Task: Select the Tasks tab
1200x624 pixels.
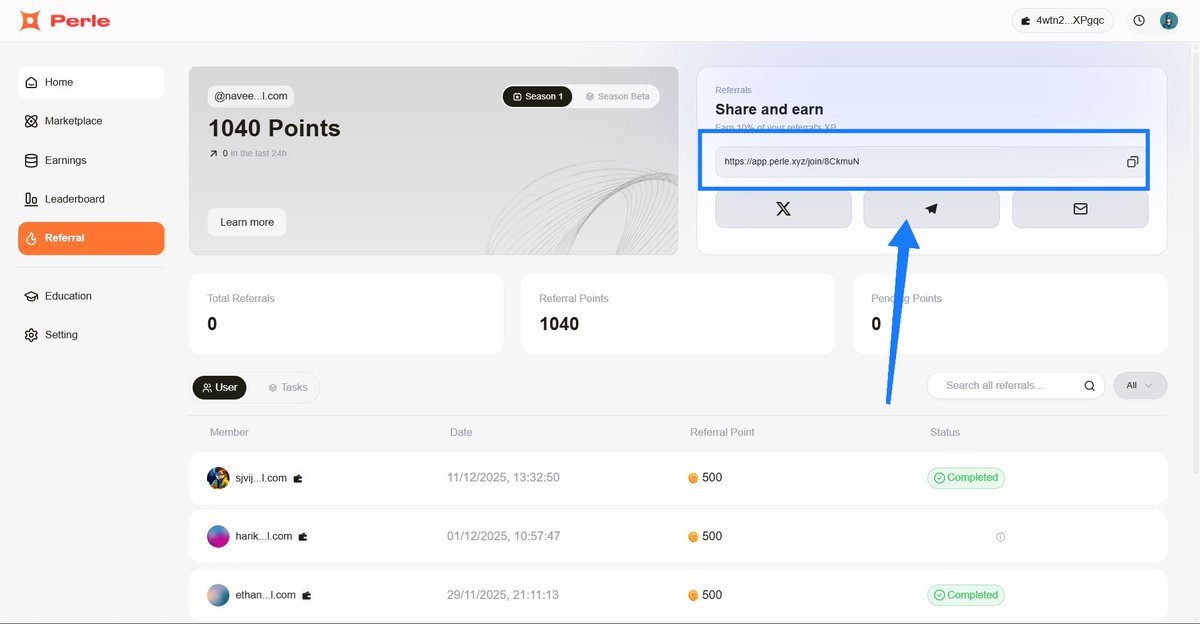Action: pyautogui.click(x=287, y=387)
